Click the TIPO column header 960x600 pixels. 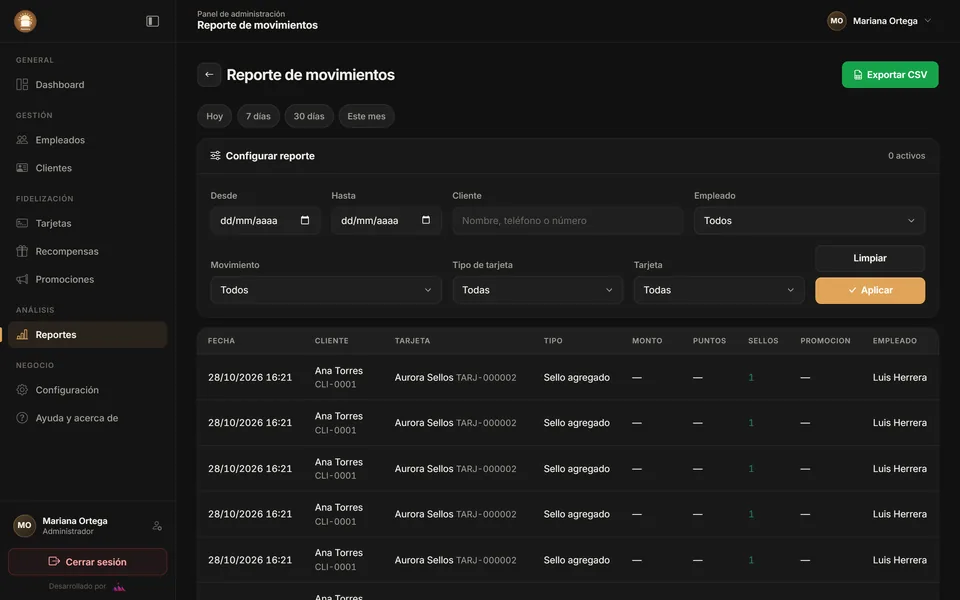(553, 340)
